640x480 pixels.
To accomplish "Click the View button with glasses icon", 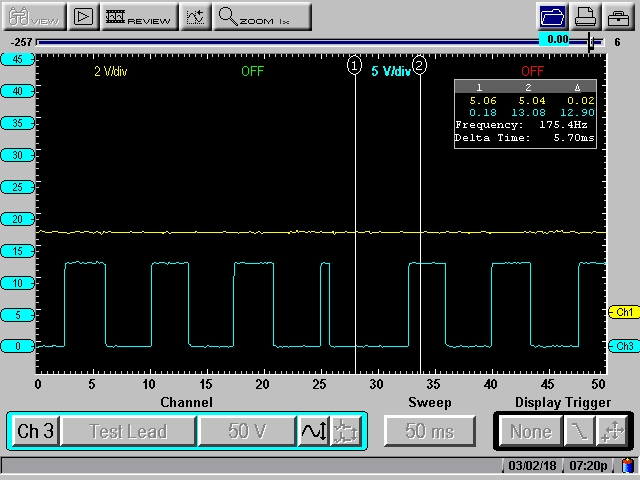I will (34, 16).
